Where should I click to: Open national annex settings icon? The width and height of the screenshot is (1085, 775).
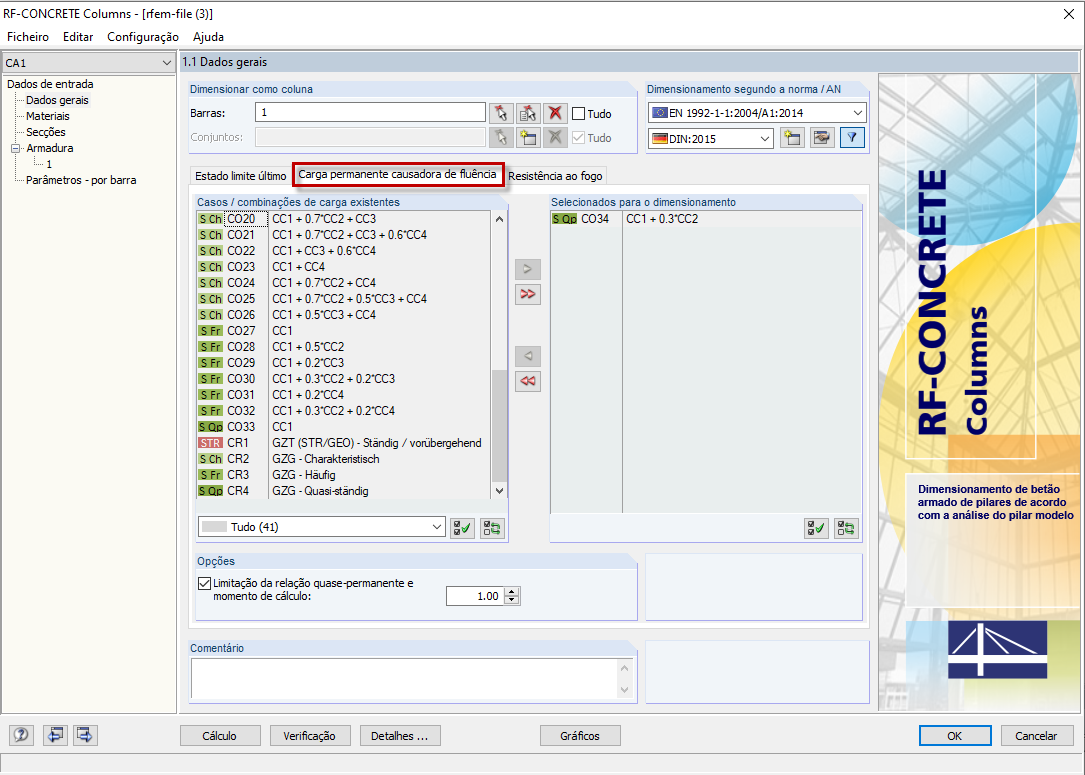pyautogui.click(x=822, y=138)
